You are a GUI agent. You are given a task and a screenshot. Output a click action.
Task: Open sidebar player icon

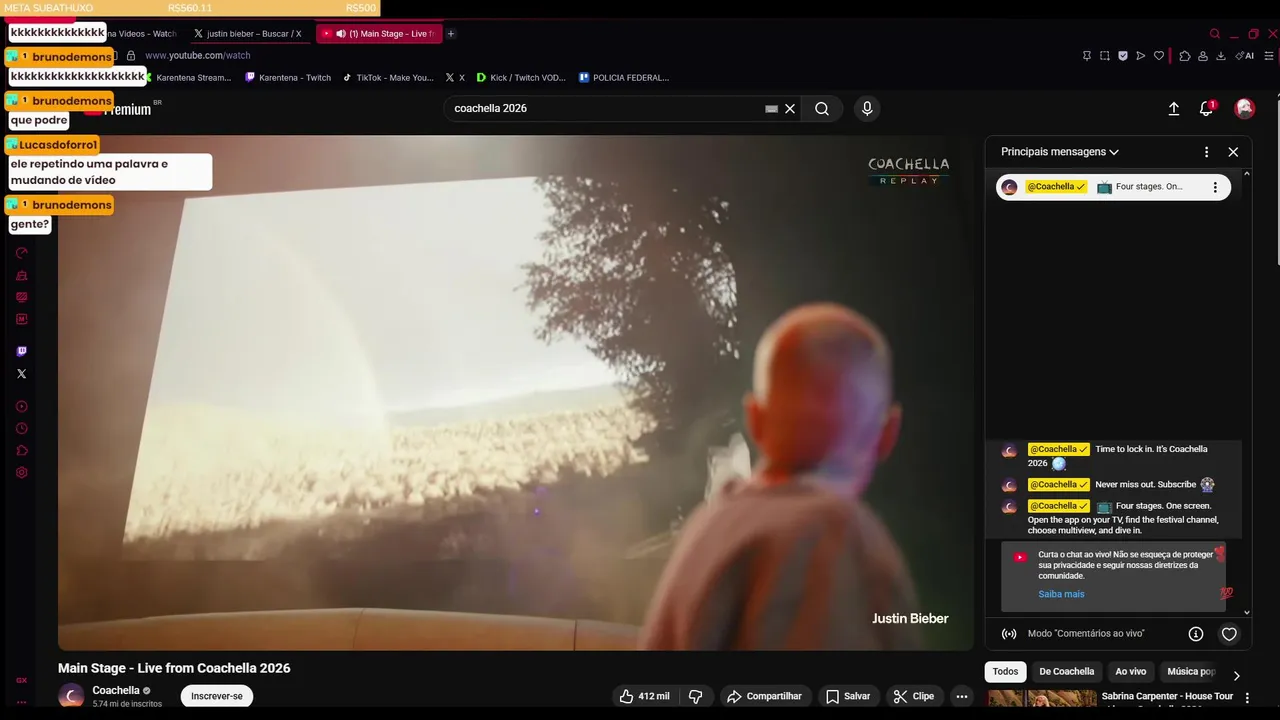[x=22, y=406]
